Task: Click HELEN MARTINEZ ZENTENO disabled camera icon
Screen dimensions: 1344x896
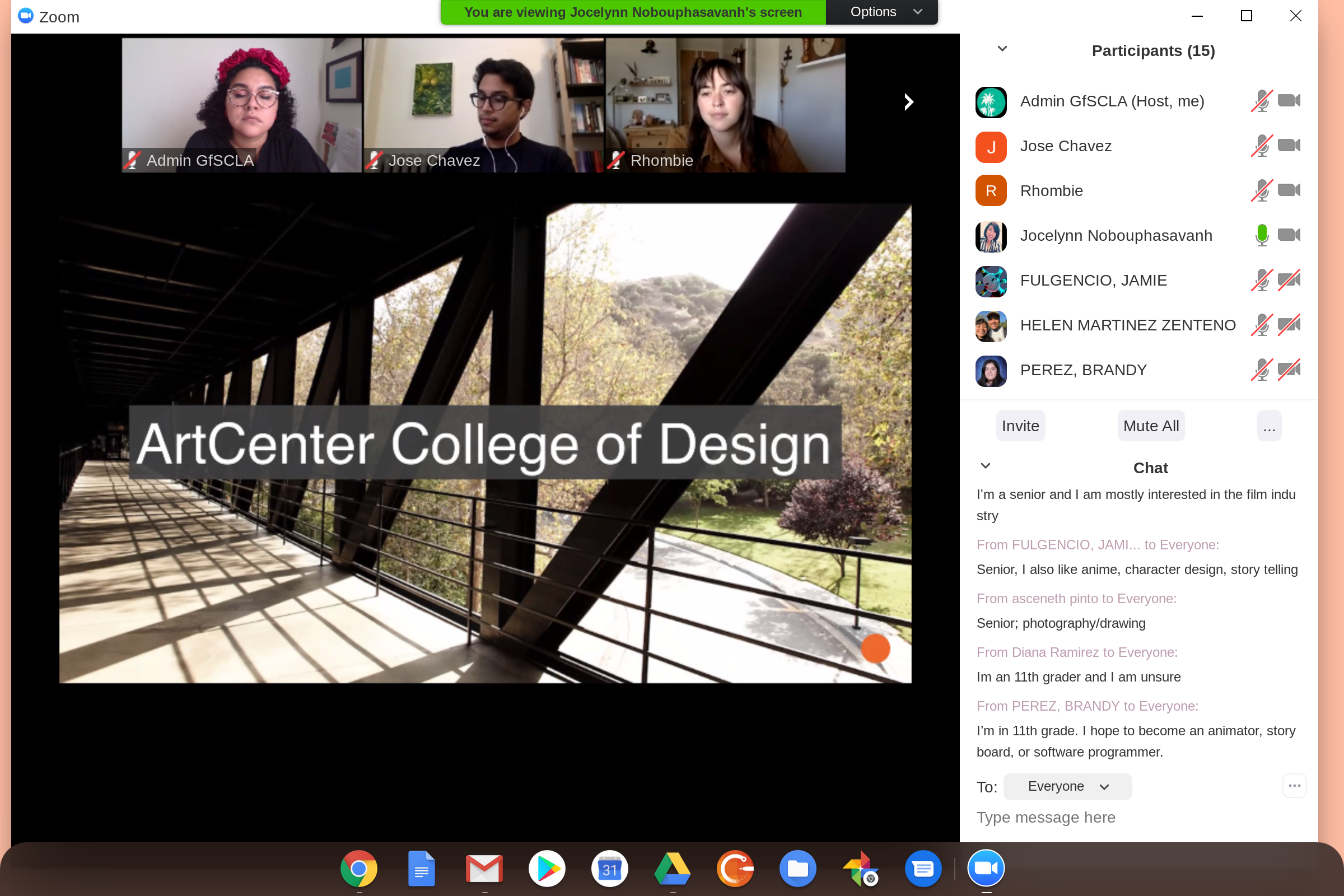Action: coord(1289,324)
